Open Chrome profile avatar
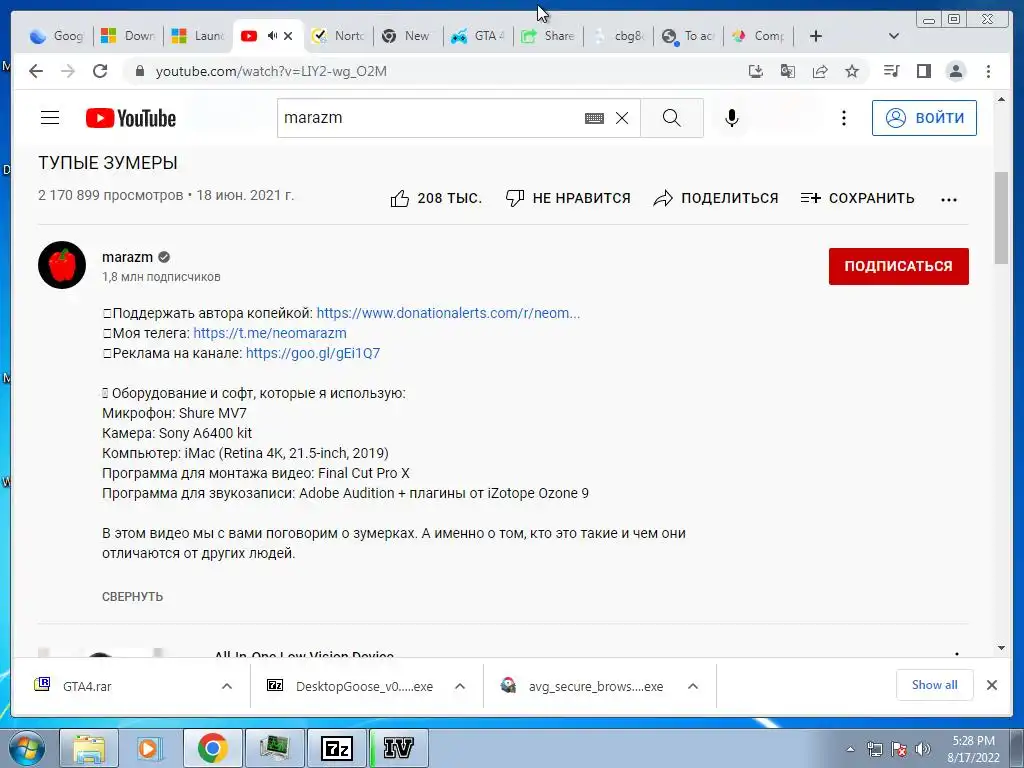The width and height of the screenshot is (1024, 768). point(955,71)
